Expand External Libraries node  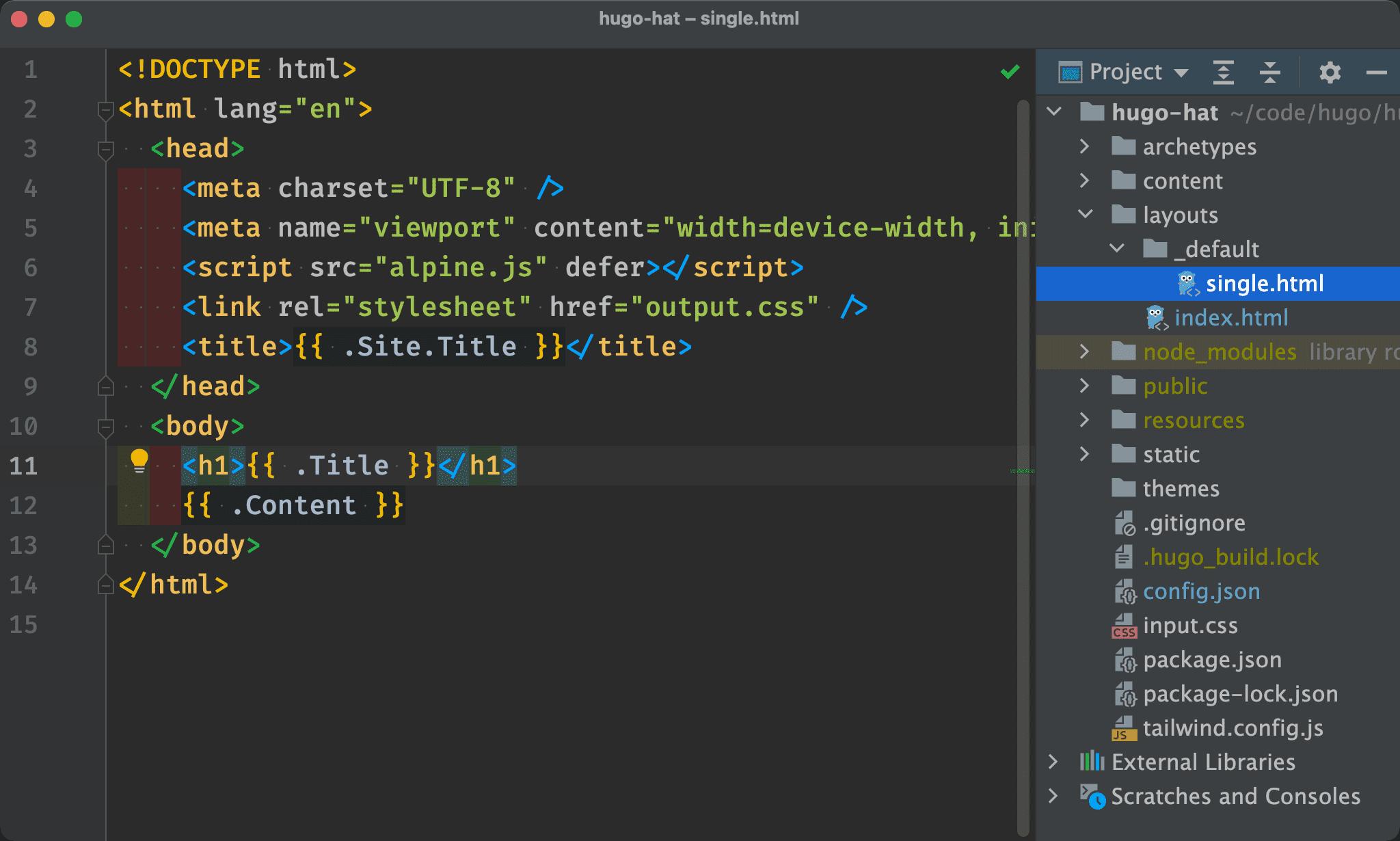pyautogui.click(x=1053, y=761)
